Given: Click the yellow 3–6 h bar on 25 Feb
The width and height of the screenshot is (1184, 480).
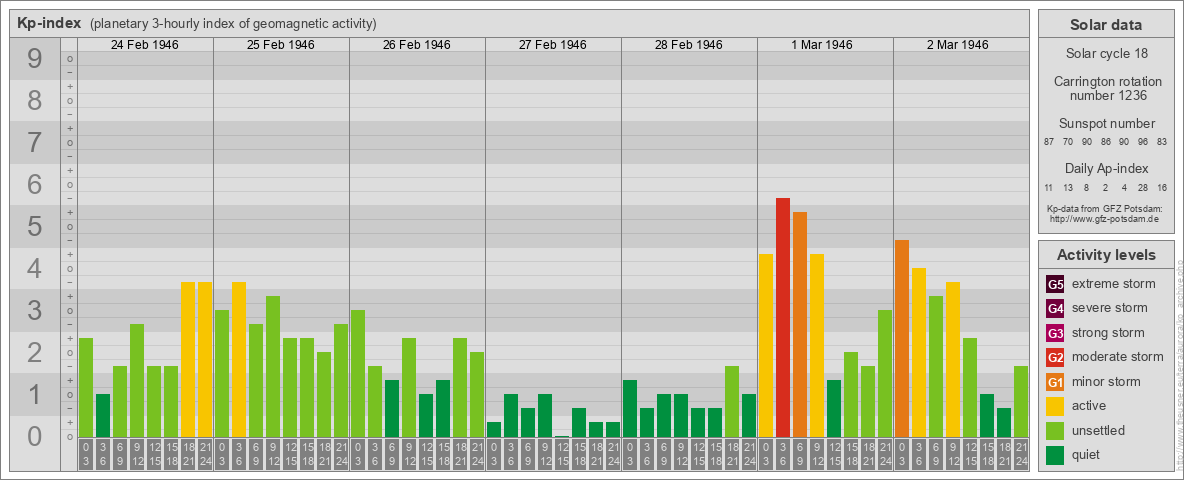Looking at the screenshot, I should [239, 359].
